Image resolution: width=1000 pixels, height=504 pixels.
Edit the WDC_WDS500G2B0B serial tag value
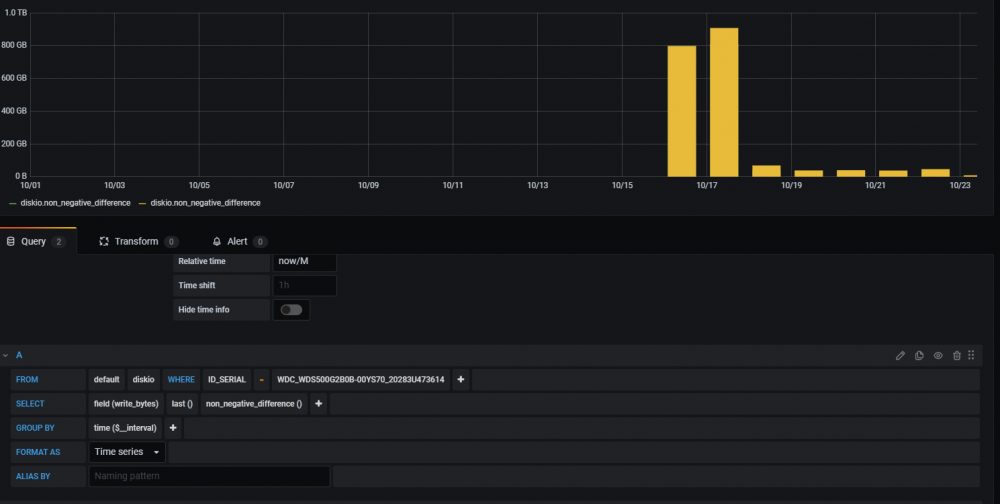click(x=361, y=380)
